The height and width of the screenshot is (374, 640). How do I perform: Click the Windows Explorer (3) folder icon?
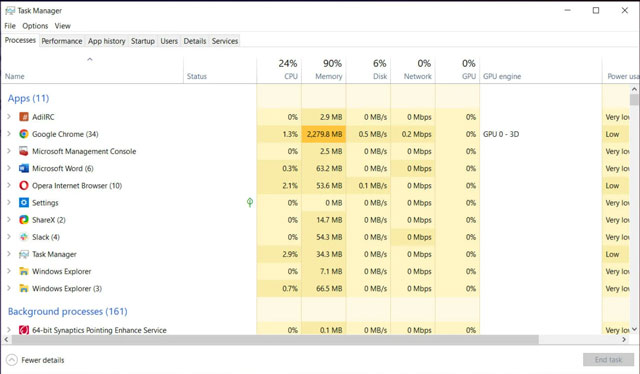(x=24, y=289)
